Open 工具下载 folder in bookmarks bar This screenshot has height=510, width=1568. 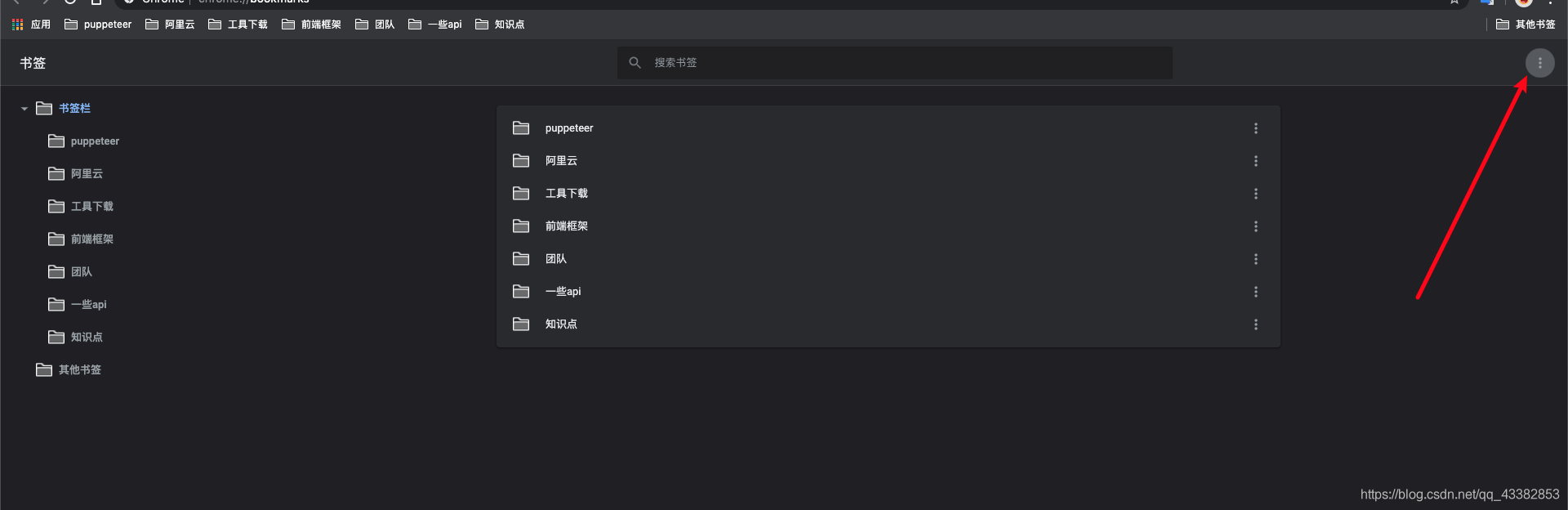tap(238, 25)
